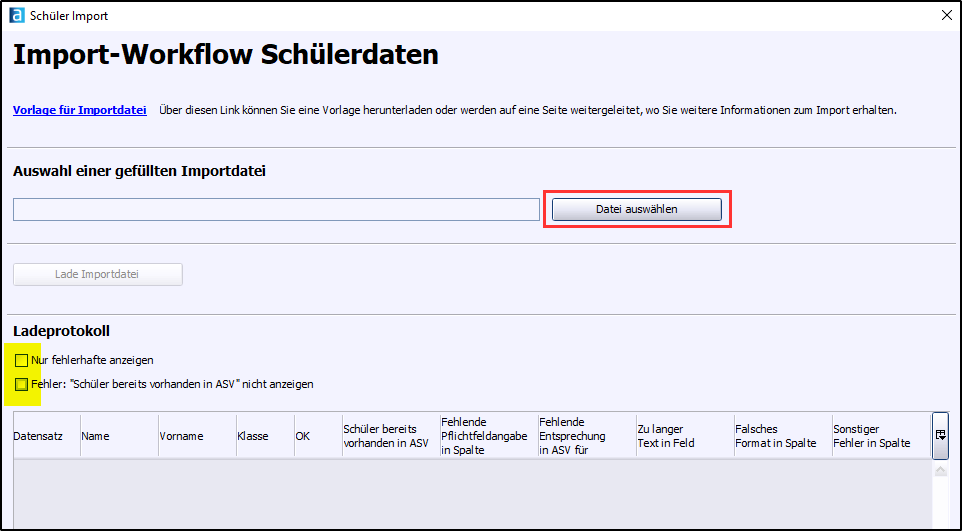Click the 'Lade Importdatei' button
Viewport: 962px width, 531px height.
(x=97, y=274)
